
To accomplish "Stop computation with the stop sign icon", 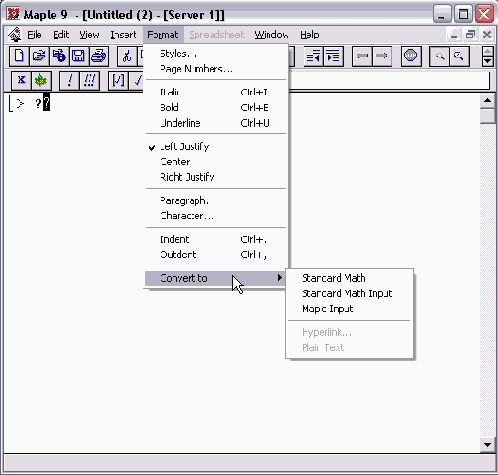I will coord(411,56).
